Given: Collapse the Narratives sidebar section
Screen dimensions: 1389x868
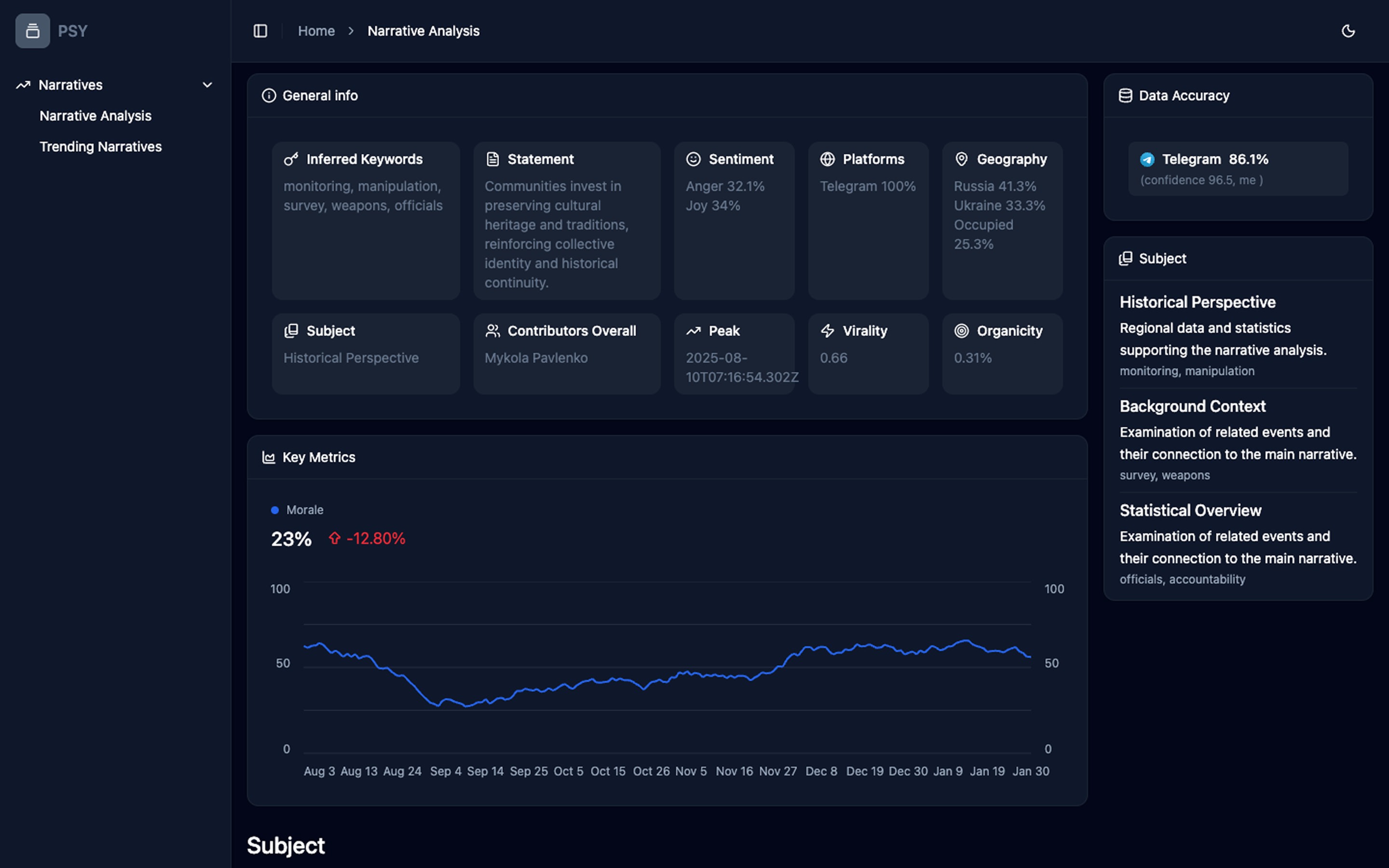Looking at the screenshot, I should (70, 85).
